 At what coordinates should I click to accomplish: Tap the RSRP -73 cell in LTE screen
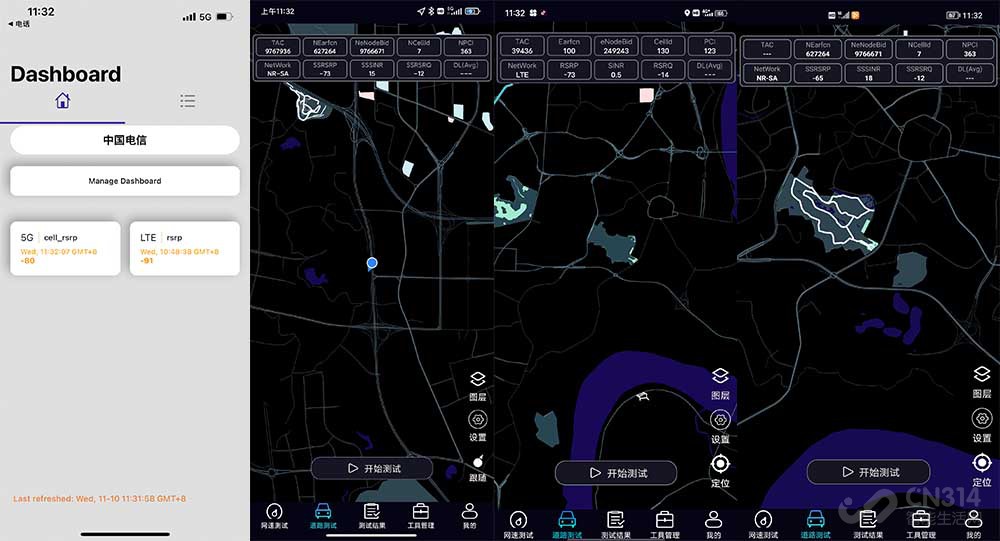(x=569, y=70)
